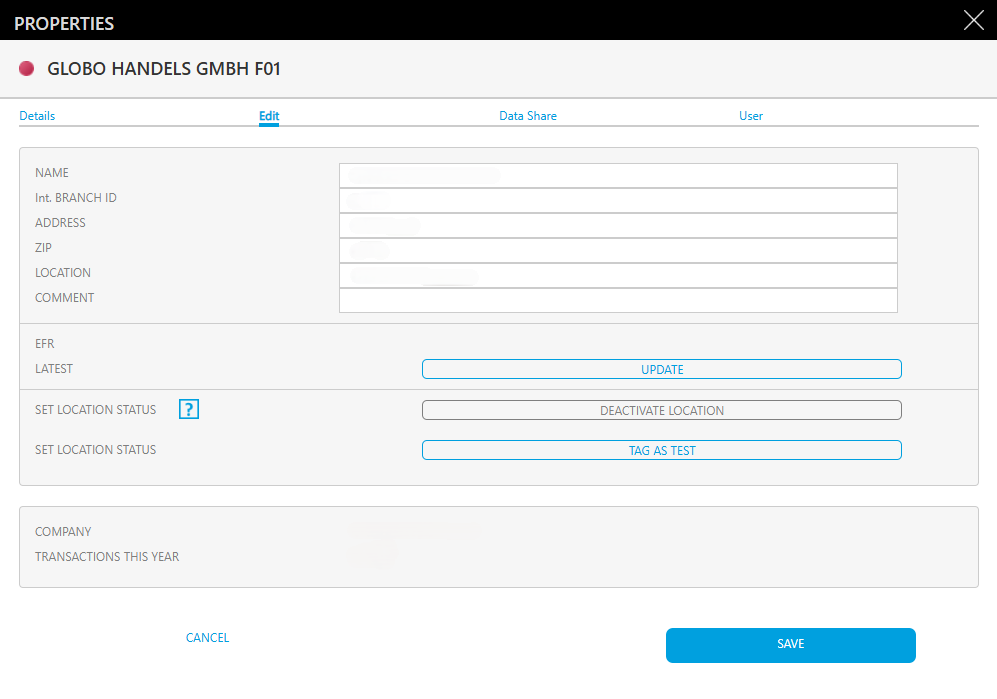Screen dimensions: 997x699
Task: Click the question mark help icon
Action: coord(189,409)
